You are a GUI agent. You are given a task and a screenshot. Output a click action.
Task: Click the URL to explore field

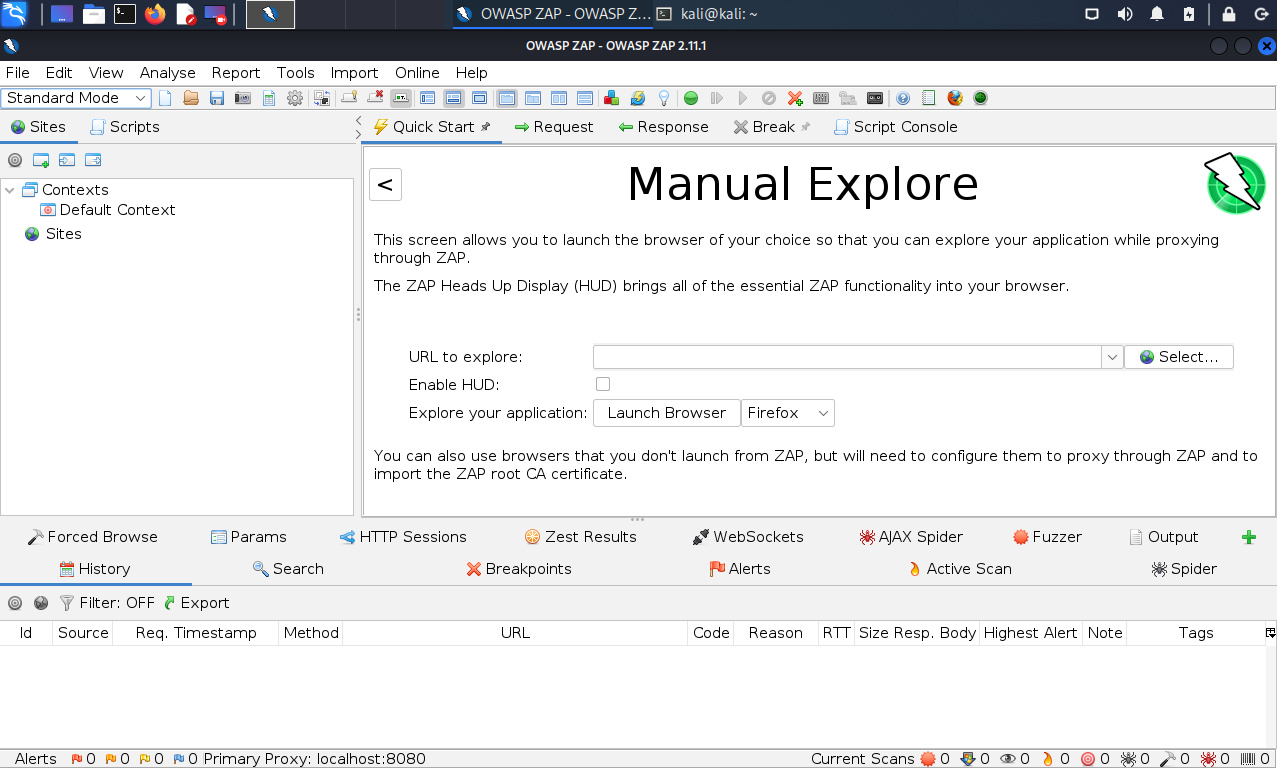(x=846, y=357)
